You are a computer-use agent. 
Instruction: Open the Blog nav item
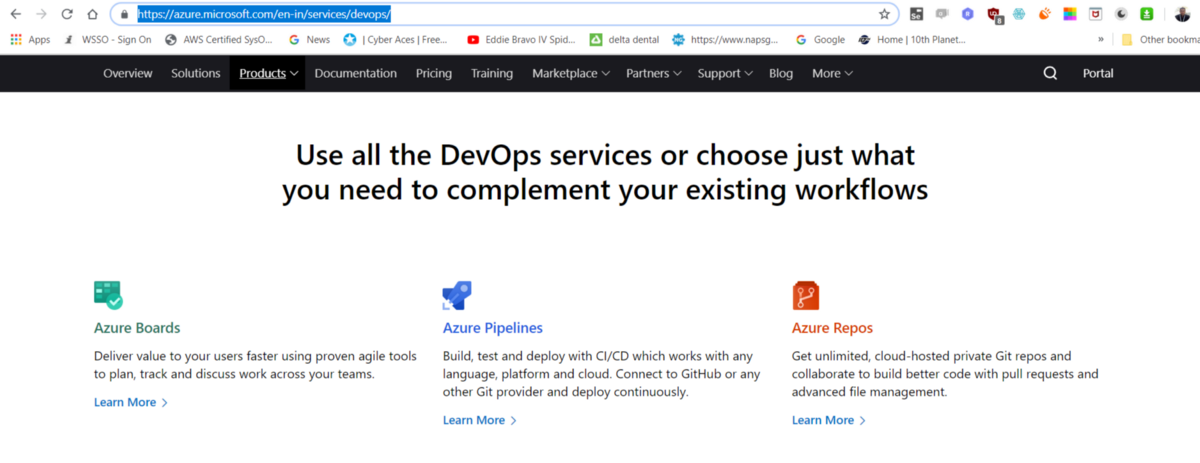781,73
